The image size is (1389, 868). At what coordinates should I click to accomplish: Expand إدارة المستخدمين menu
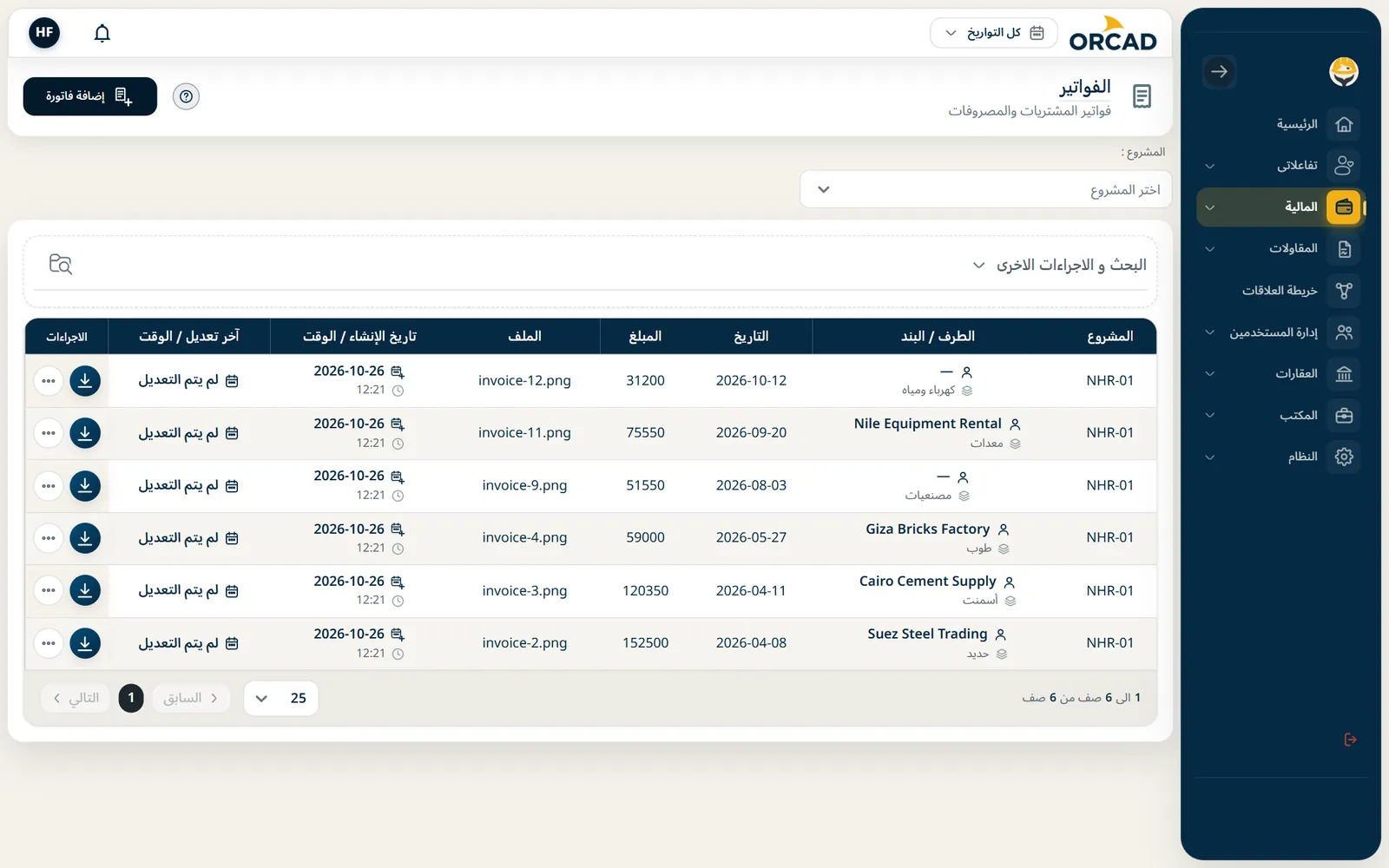[x=1280, y=332]
